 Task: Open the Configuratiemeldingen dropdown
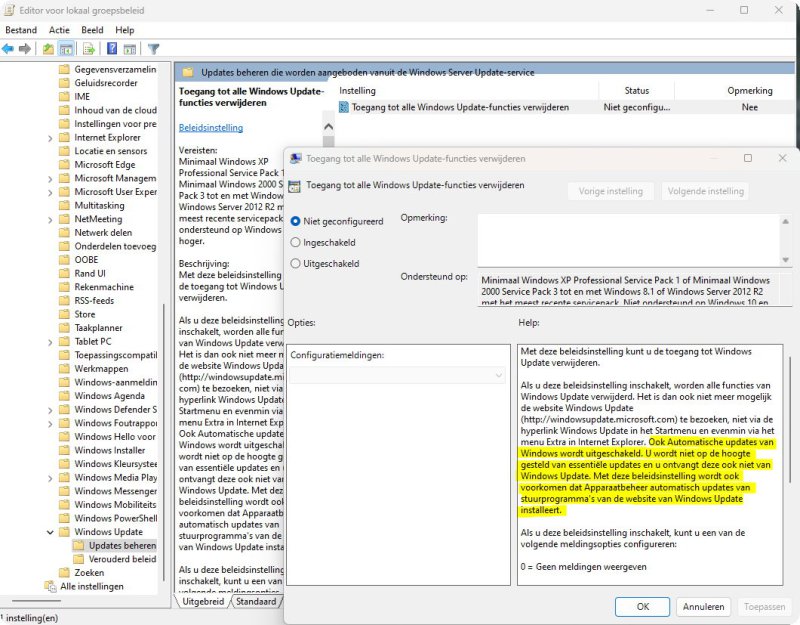(x=398, y=376)
